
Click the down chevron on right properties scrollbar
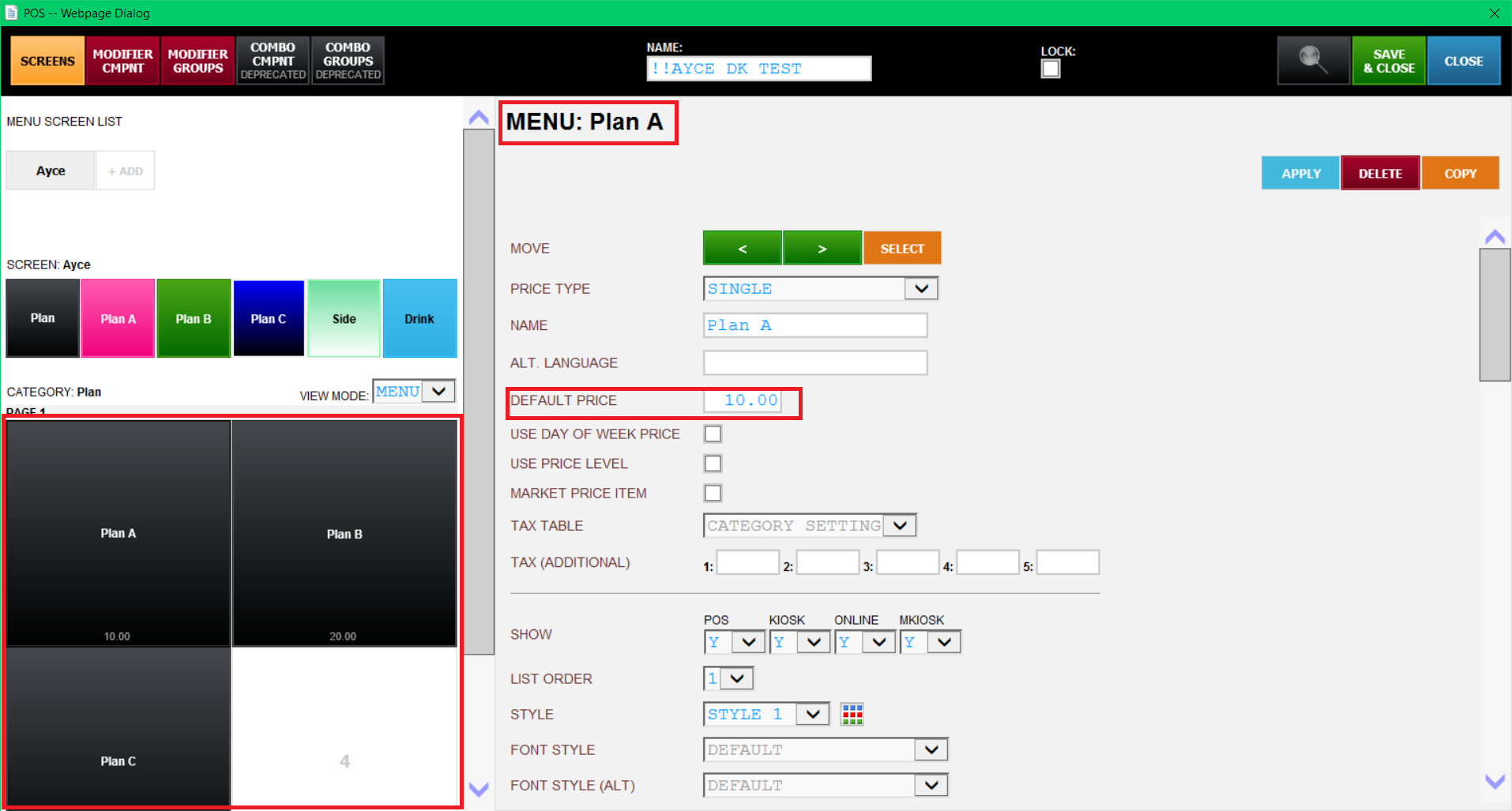(x=1495, y=782)
